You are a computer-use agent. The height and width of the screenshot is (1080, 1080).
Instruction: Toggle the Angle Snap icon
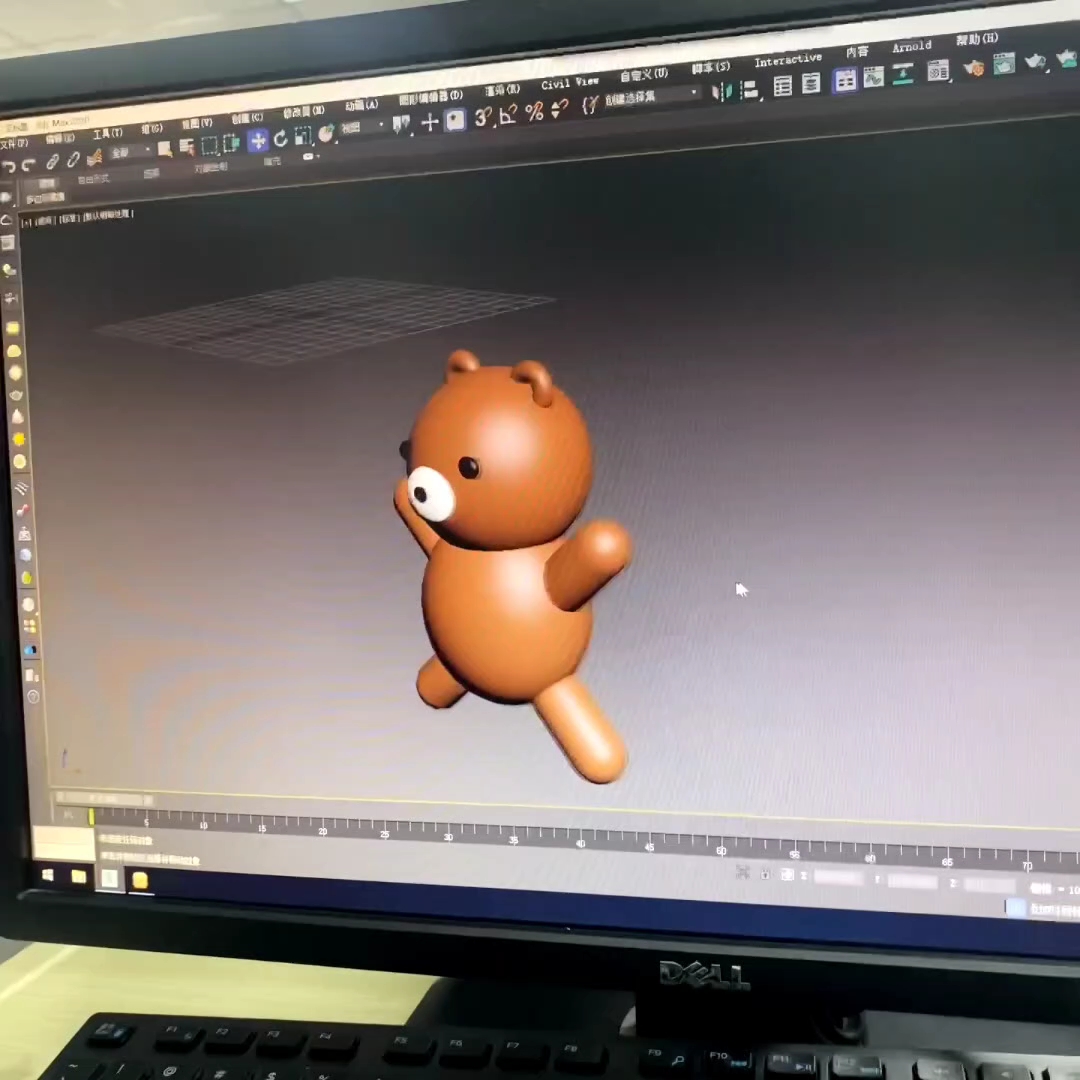pos(508,114)
